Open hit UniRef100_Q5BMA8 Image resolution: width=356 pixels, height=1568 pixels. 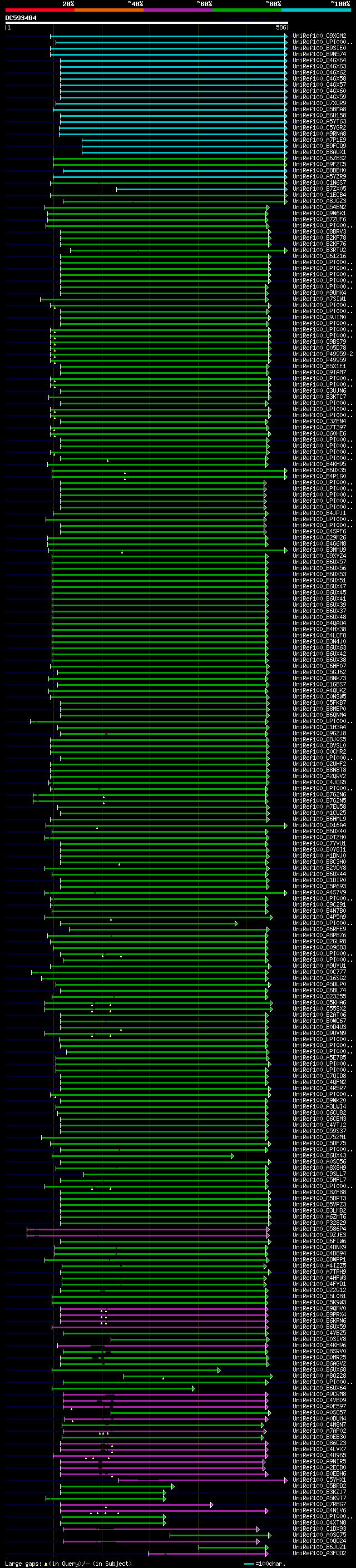click(319, 109)
